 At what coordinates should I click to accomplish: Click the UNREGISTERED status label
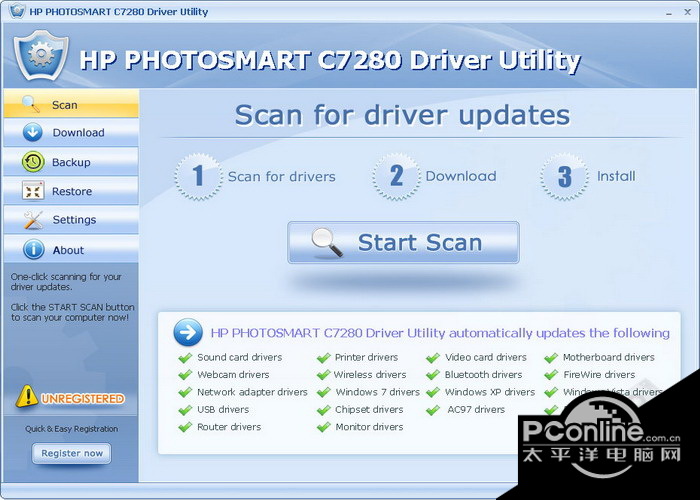(82, 398)
